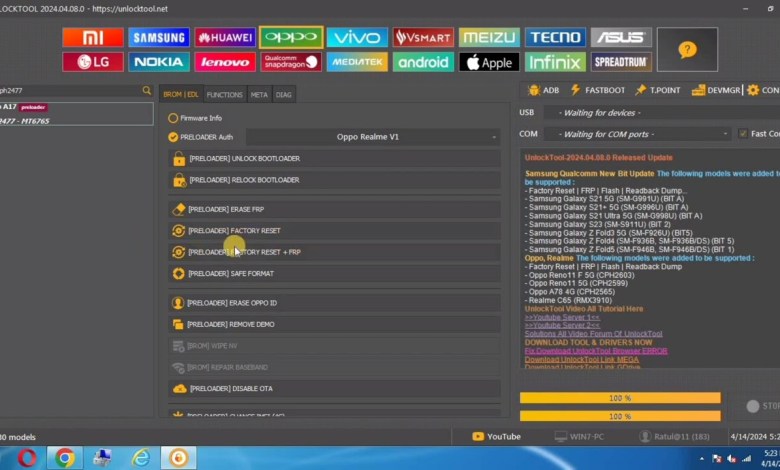Click [PRELOADER] REMOVE DEMO
This screenshot has width=780, height=470.
pos(334,324)
